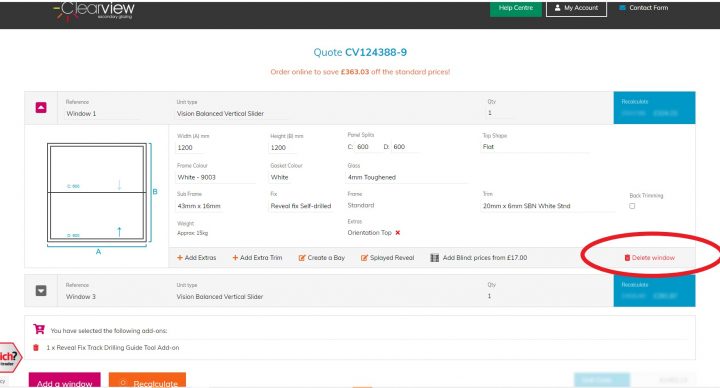Open the Frame Colour dropdown

(216, 177)
